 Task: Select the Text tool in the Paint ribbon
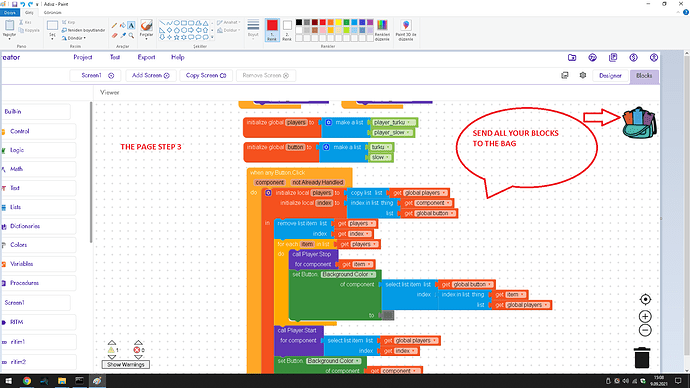click(x=131, y=26)
